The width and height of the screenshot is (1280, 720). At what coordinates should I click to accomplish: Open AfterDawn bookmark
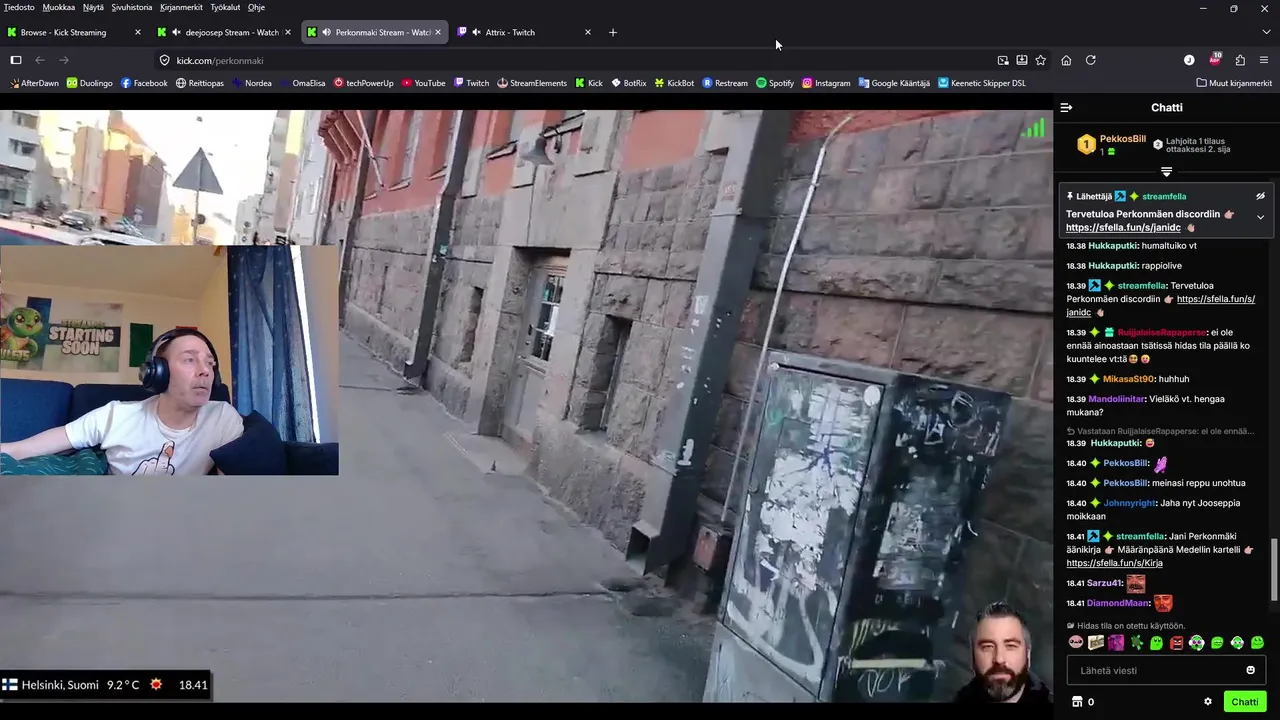point(33,83)
